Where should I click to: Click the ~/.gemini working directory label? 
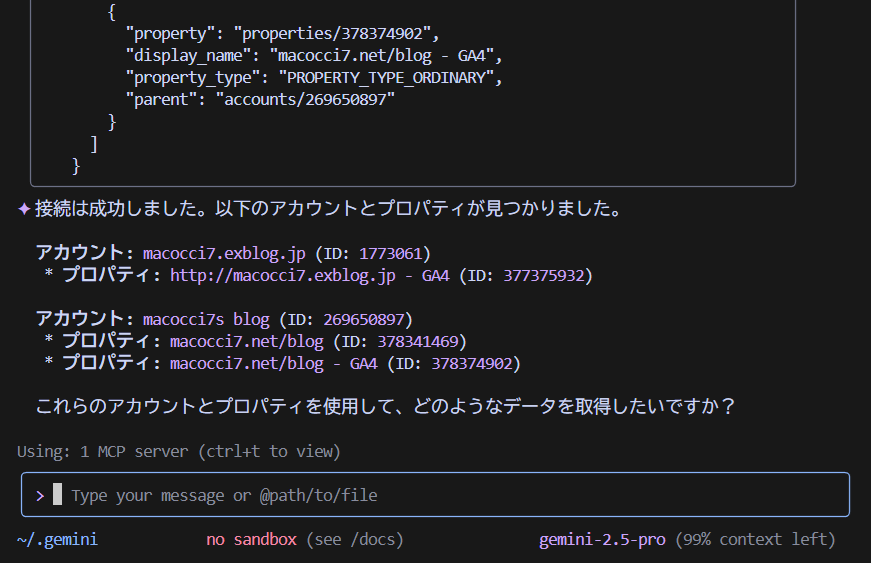(57, 539)
